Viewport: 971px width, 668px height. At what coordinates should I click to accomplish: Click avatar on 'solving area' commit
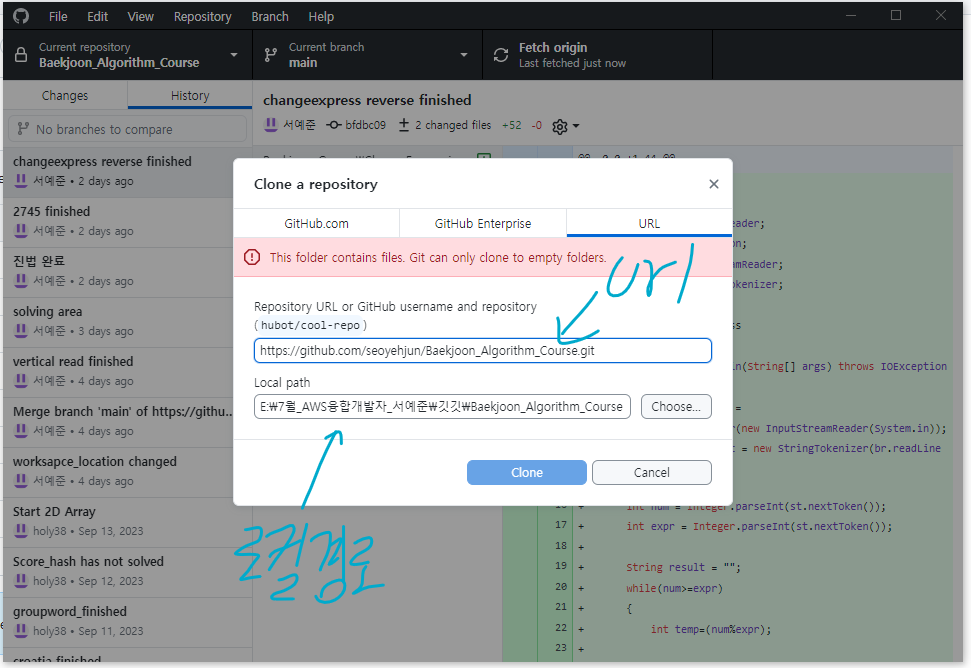coord(20,331)
